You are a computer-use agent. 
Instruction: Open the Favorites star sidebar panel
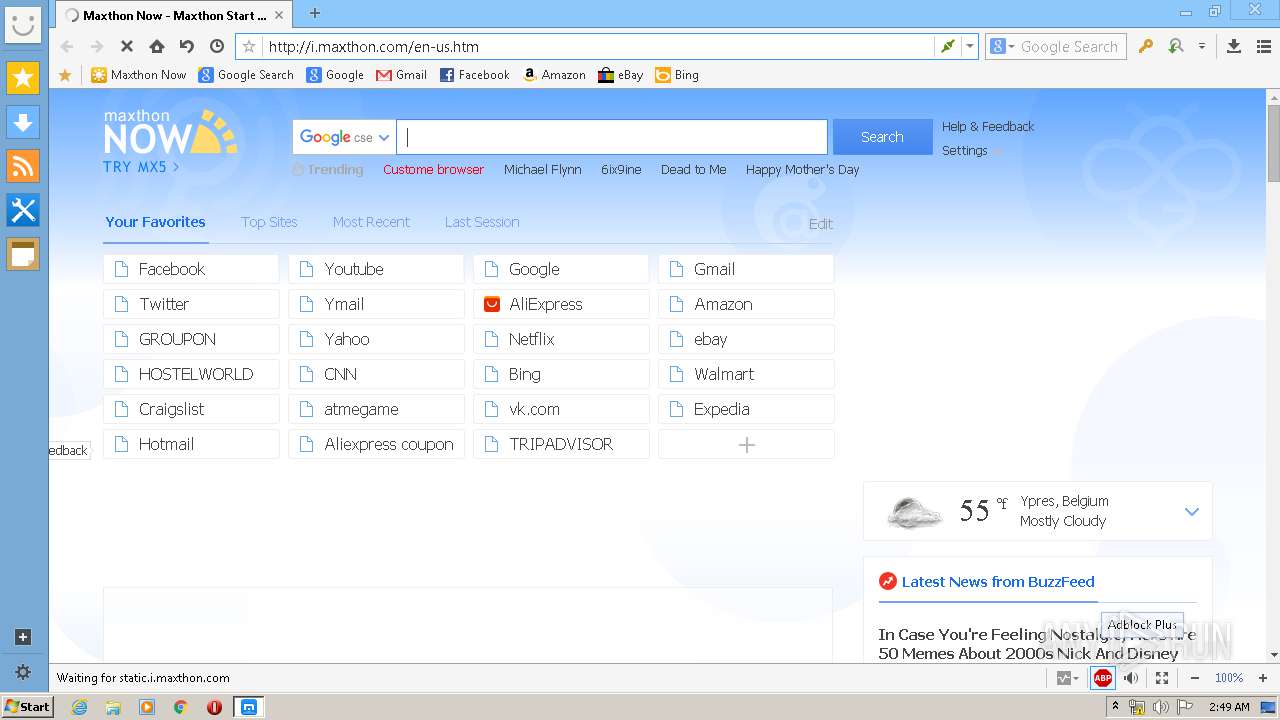tap(23, 78)
